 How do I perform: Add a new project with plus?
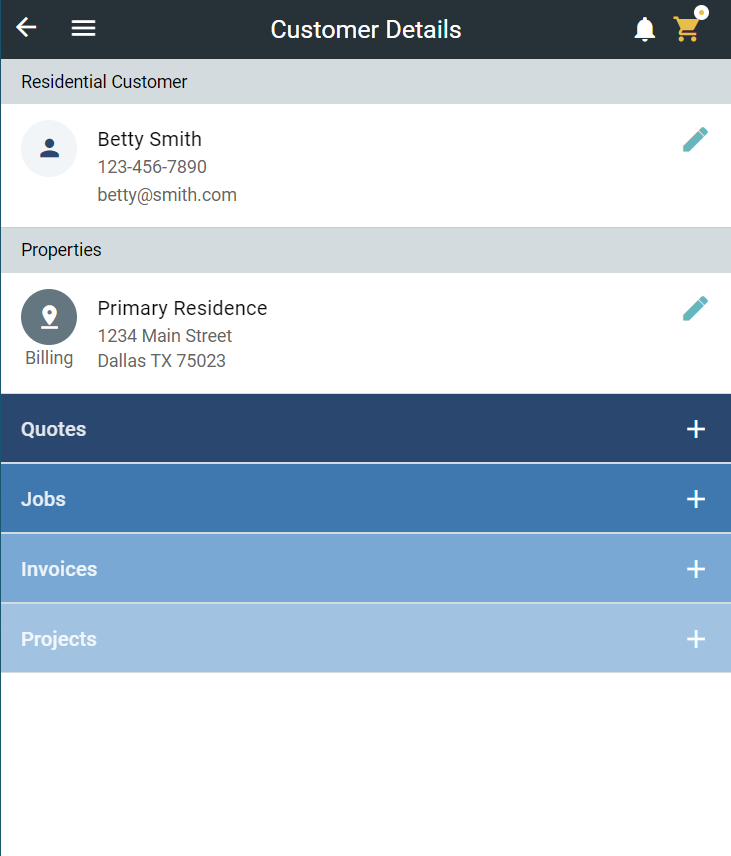(696, 639)
